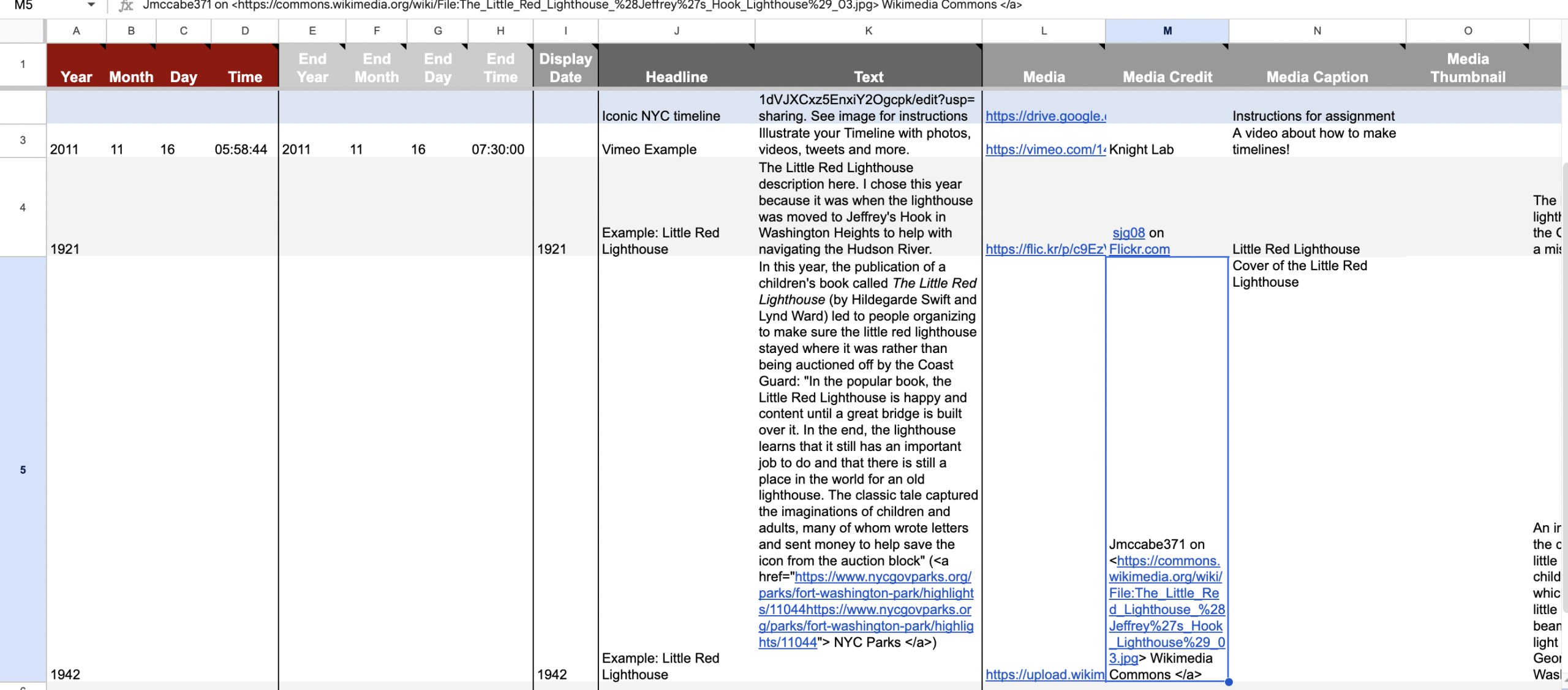
Task: Click the select-all corner box
Action: (22, 31)
